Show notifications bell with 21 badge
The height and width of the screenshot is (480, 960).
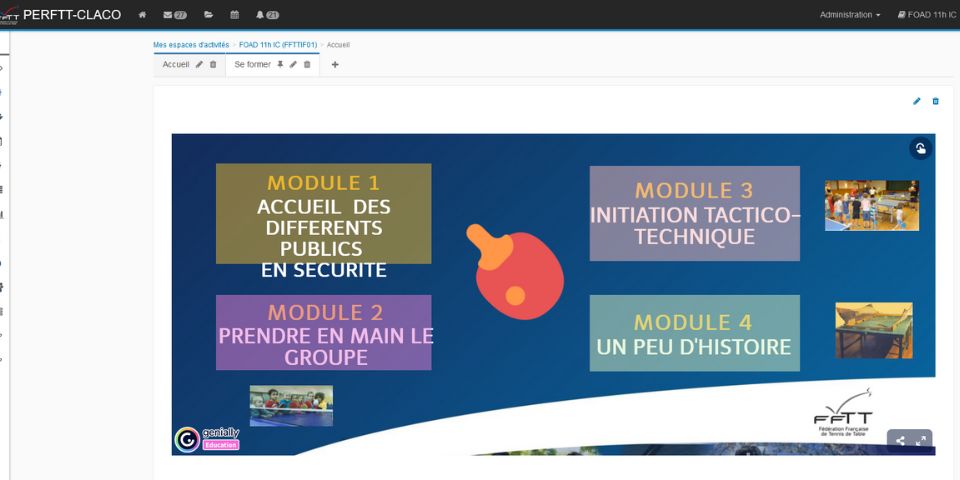(266, 15)
